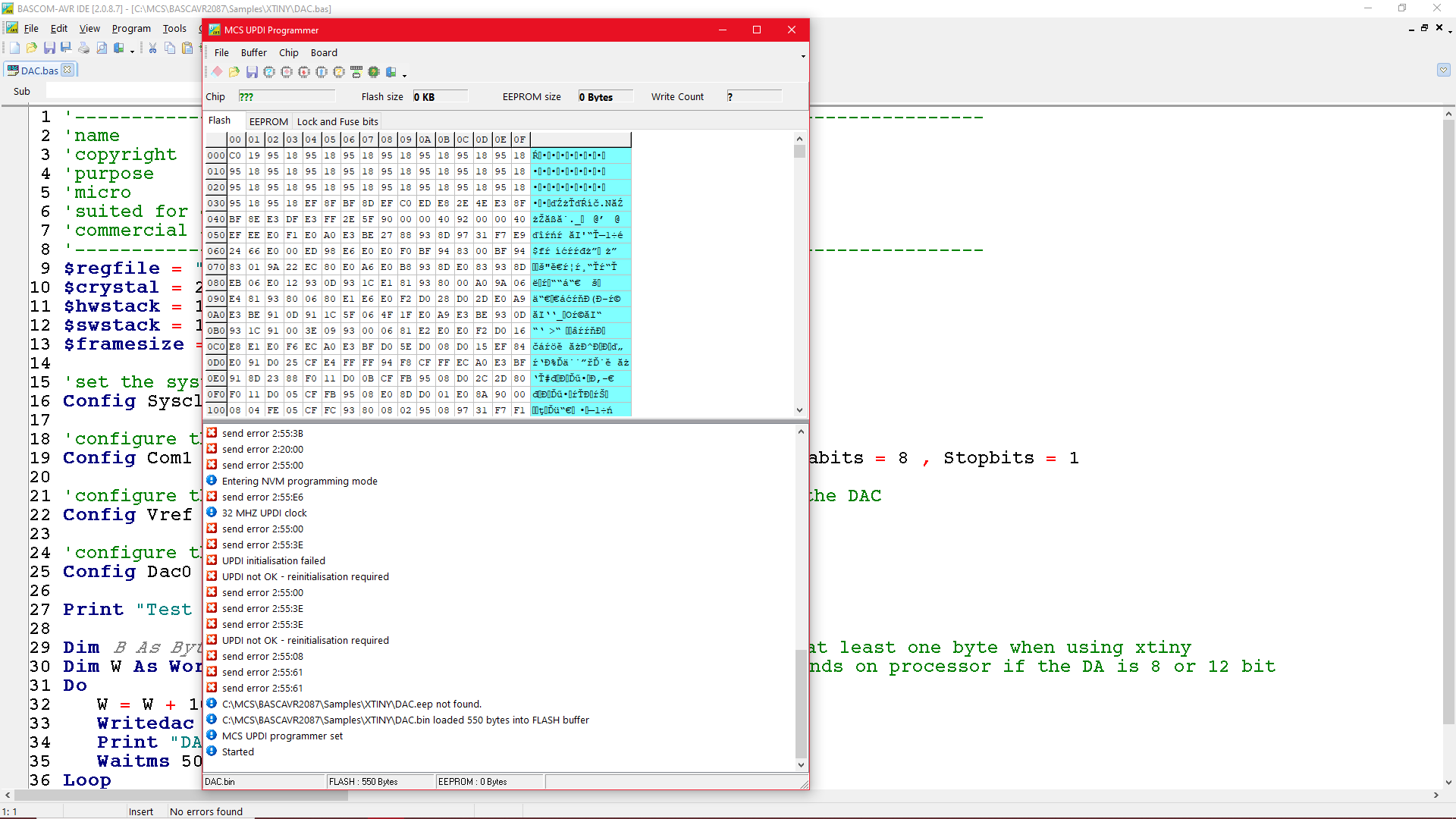The width and height of the screenshot is (1456, 819).
Task: Click the hex view vertical scrollbar thumb
Action: point(799,151)
